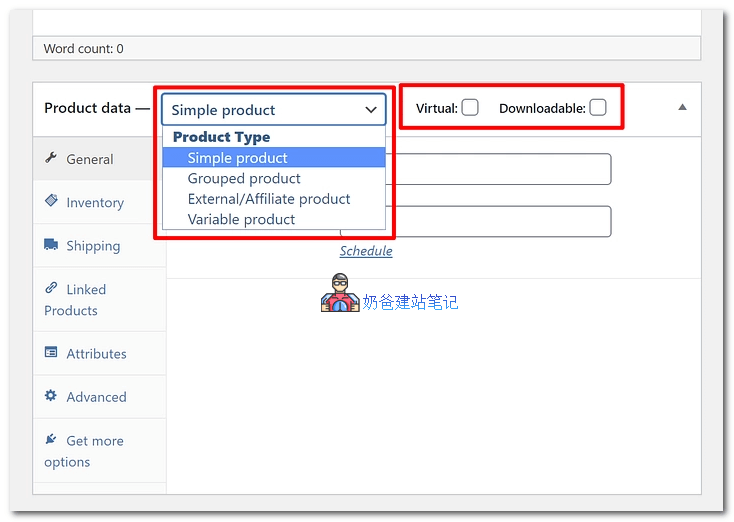
Task: Tick the Downloadable checkbox
Action: pyautogui.click(x=598, y=108)
